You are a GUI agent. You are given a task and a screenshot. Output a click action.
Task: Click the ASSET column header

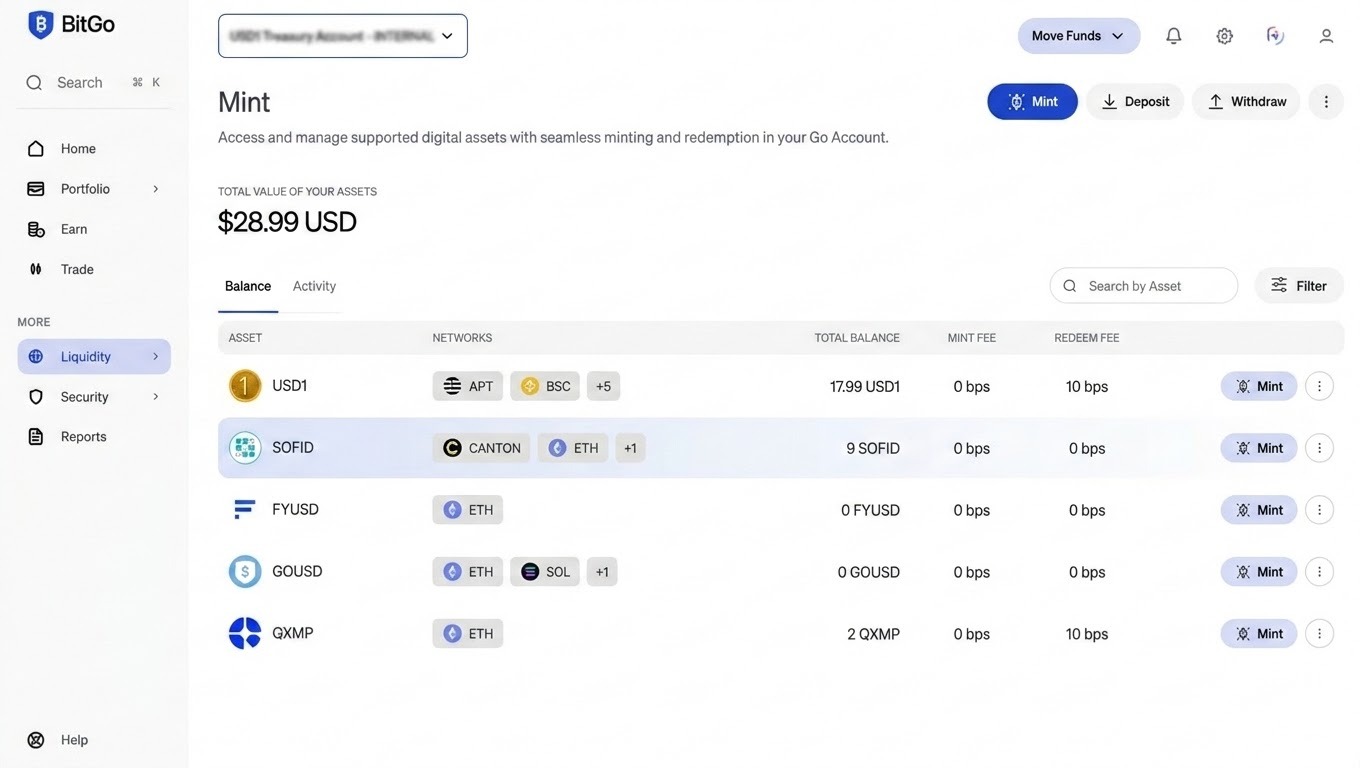coord(245,338)
